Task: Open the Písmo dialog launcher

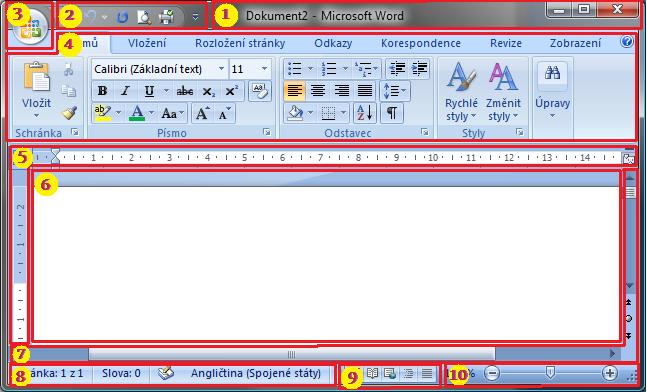Action: (x=267, y=132)
